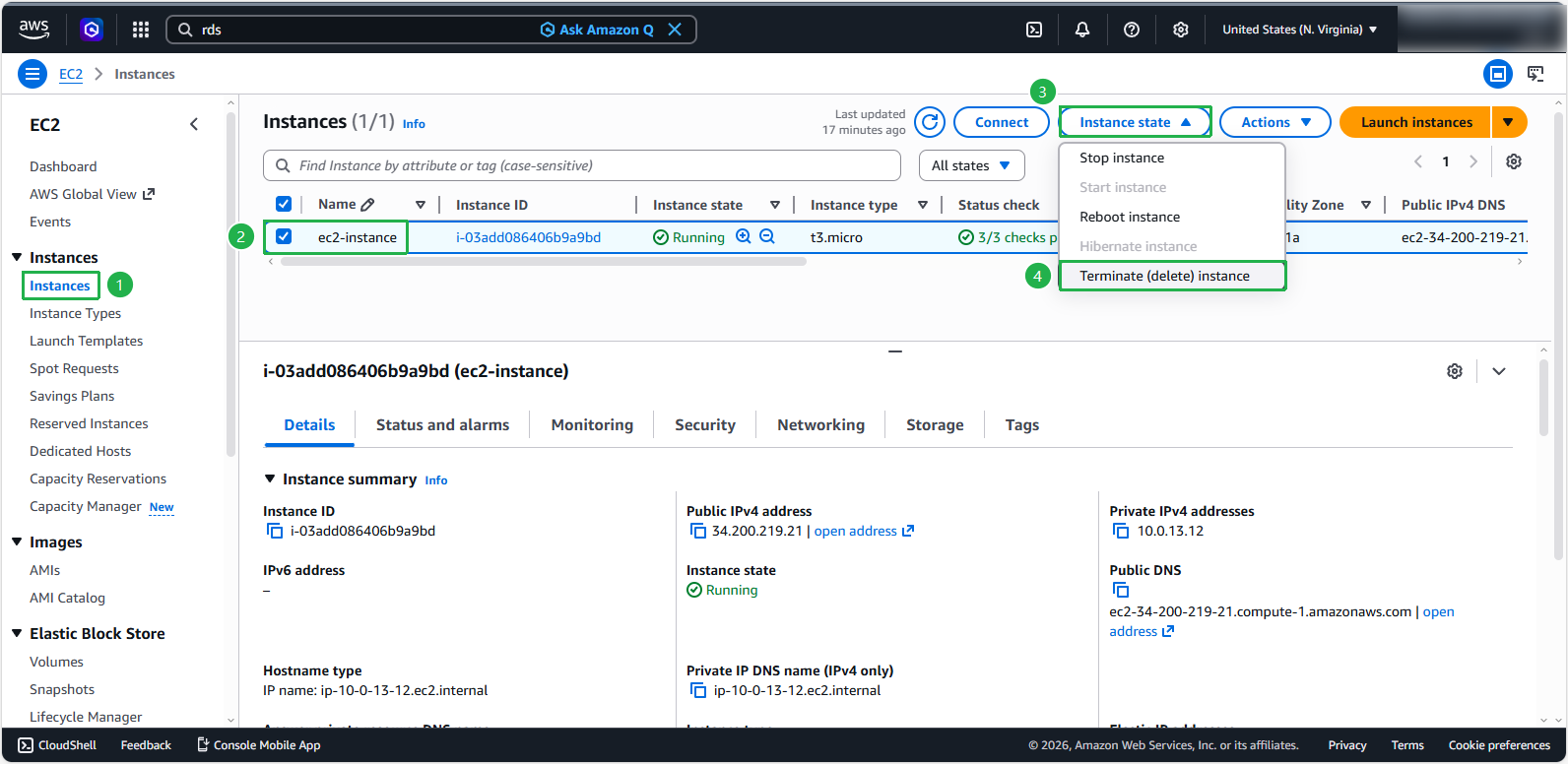Toggle the select-all instances checkbox
Image resolution: width=1568 pixels, height=764 pixels.
[x=284, y=204]
